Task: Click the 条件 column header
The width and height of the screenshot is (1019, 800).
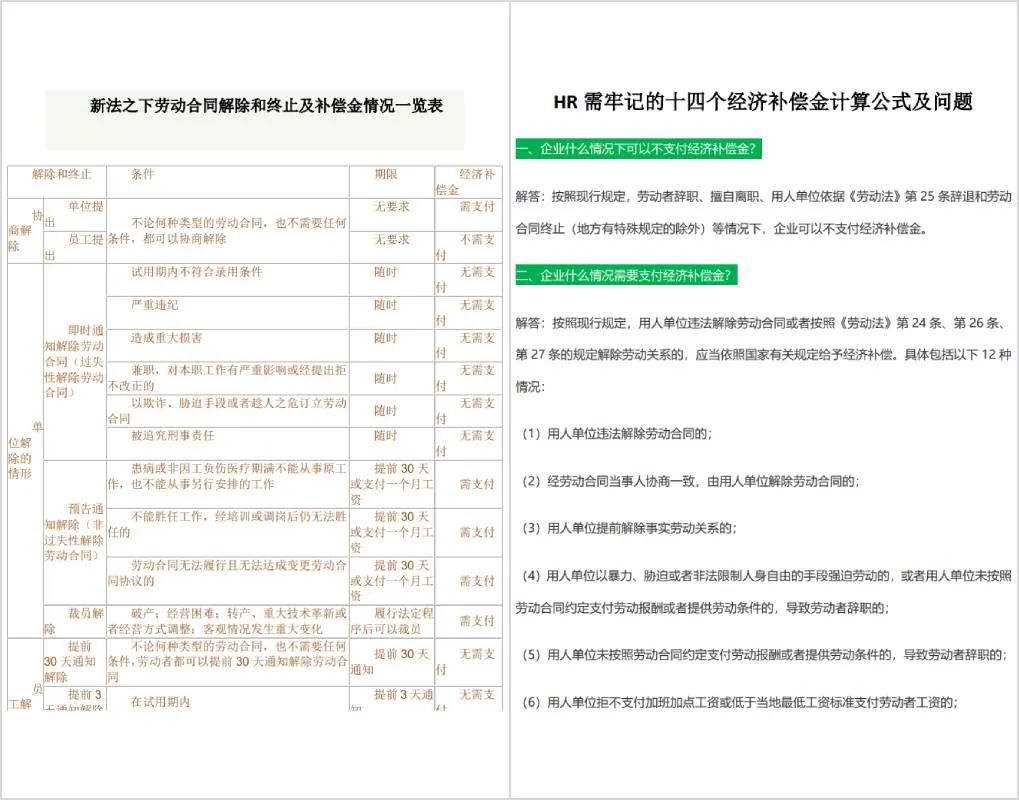Action: 143,174
